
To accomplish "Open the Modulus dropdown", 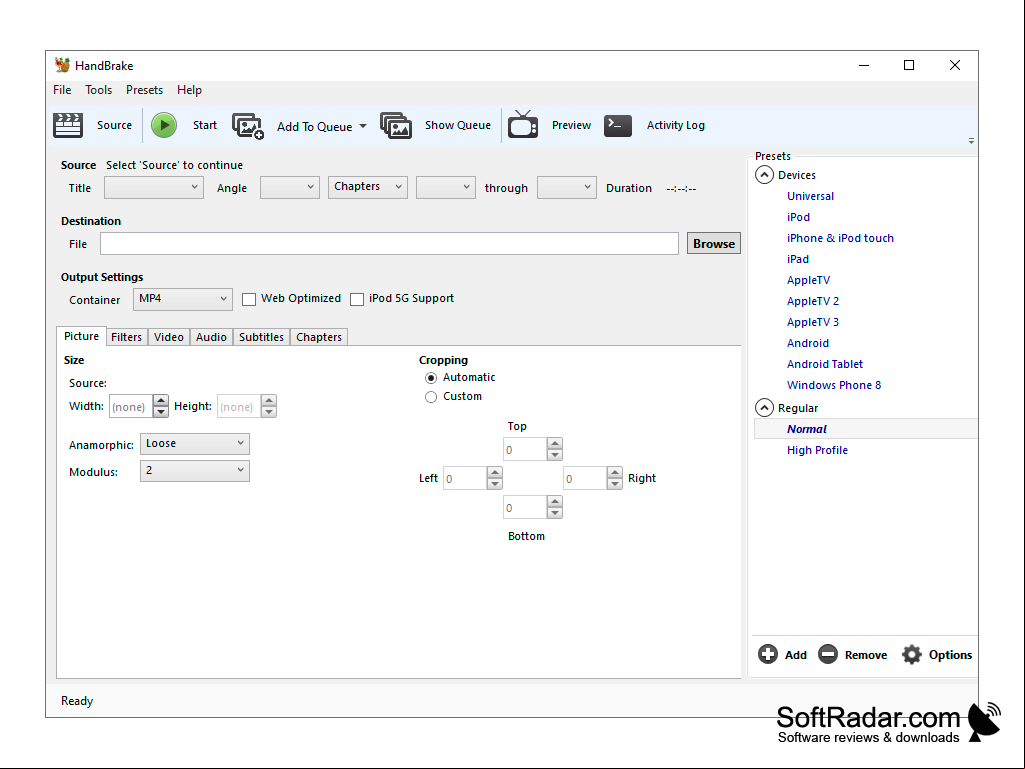I will 195,471.
